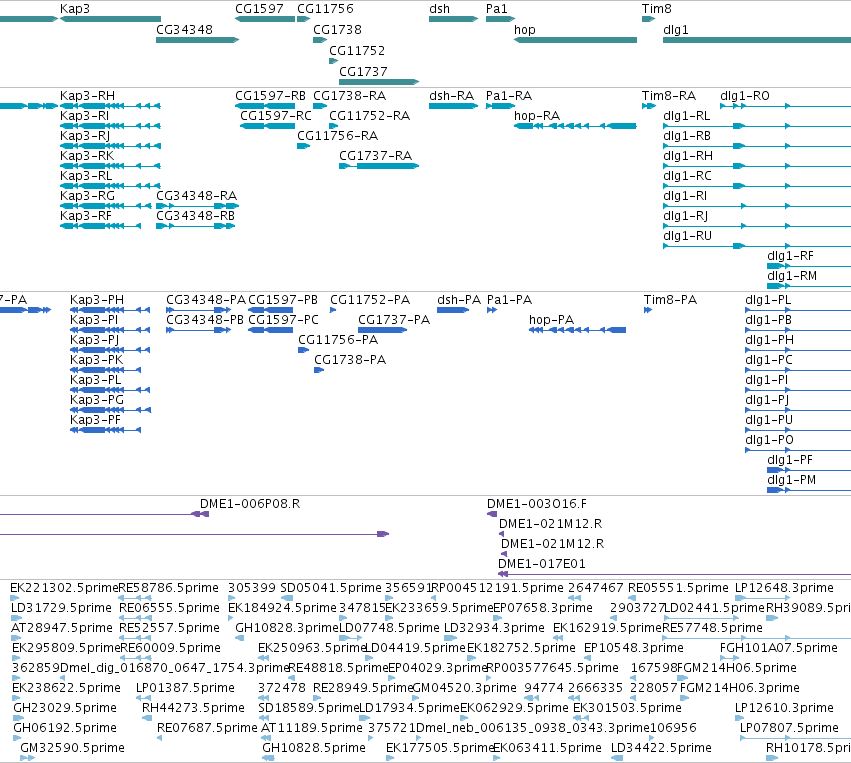Screen dimensions: 851x763
Task: Select transcript Kap3-RH
Action: coord(110,106)
